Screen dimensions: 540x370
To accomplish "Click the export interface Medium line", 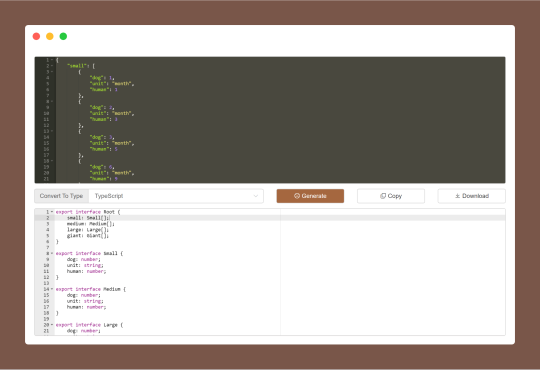I will pyautogui.click(x=91, y=289).
